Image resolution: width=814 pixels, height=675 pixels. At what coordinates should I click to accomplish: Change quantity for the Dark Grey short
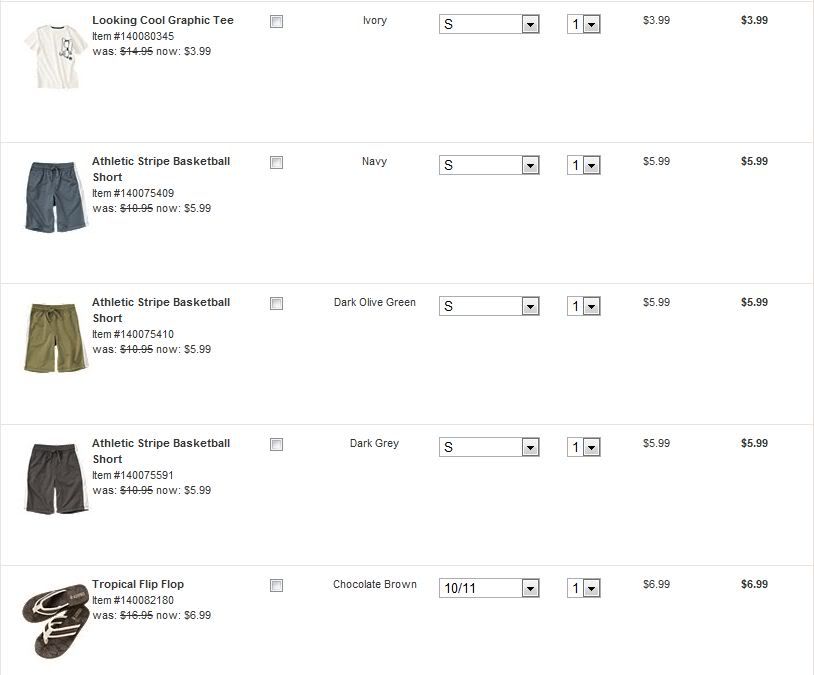tap(583, 447)
